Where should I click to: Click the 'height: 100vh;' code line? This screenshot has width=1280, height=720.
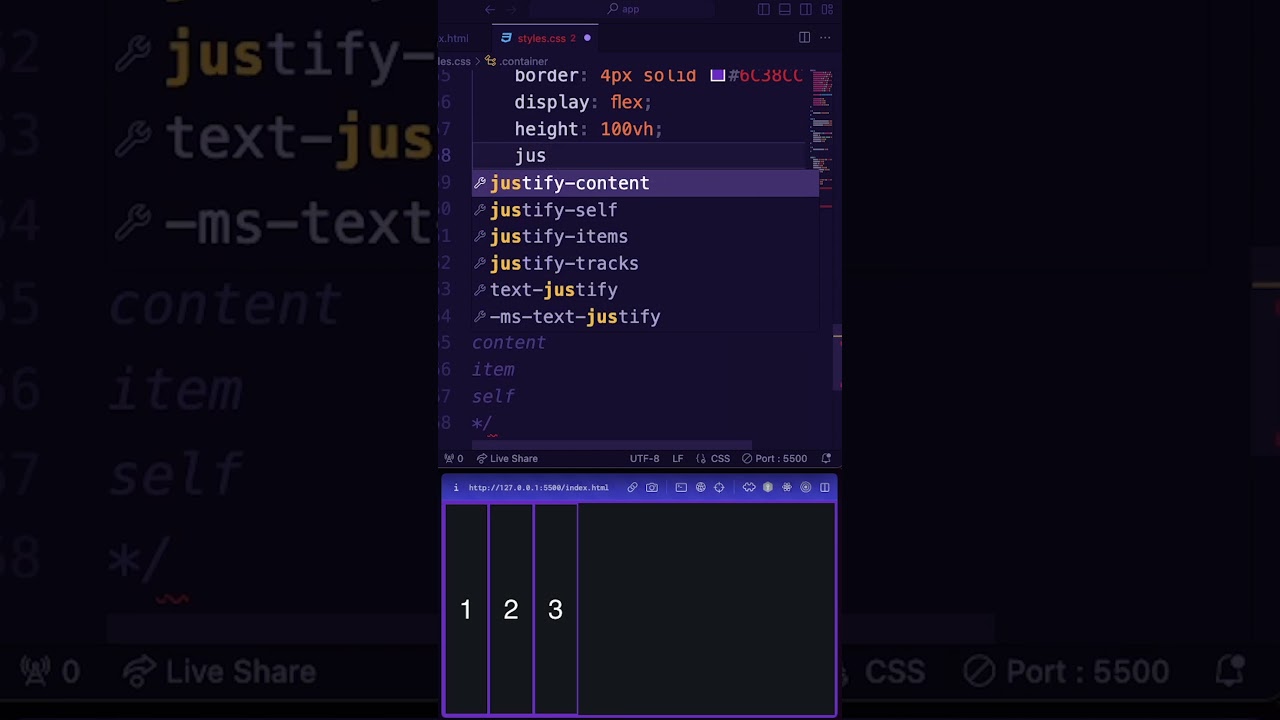(x=588, y=129)
